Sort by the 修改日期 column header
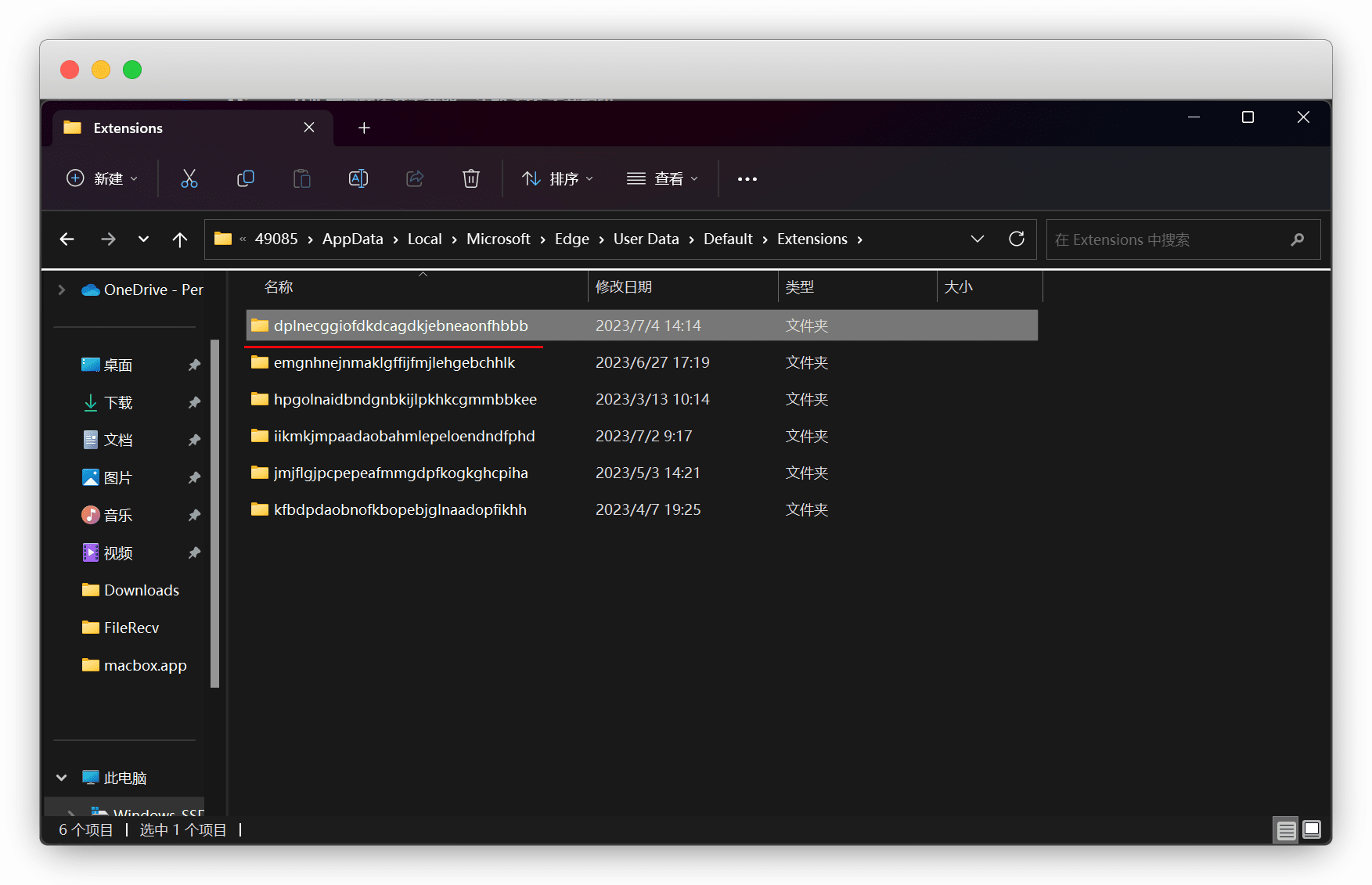Viewport: 1372px width, 885px height. click(x=624, y=287)
